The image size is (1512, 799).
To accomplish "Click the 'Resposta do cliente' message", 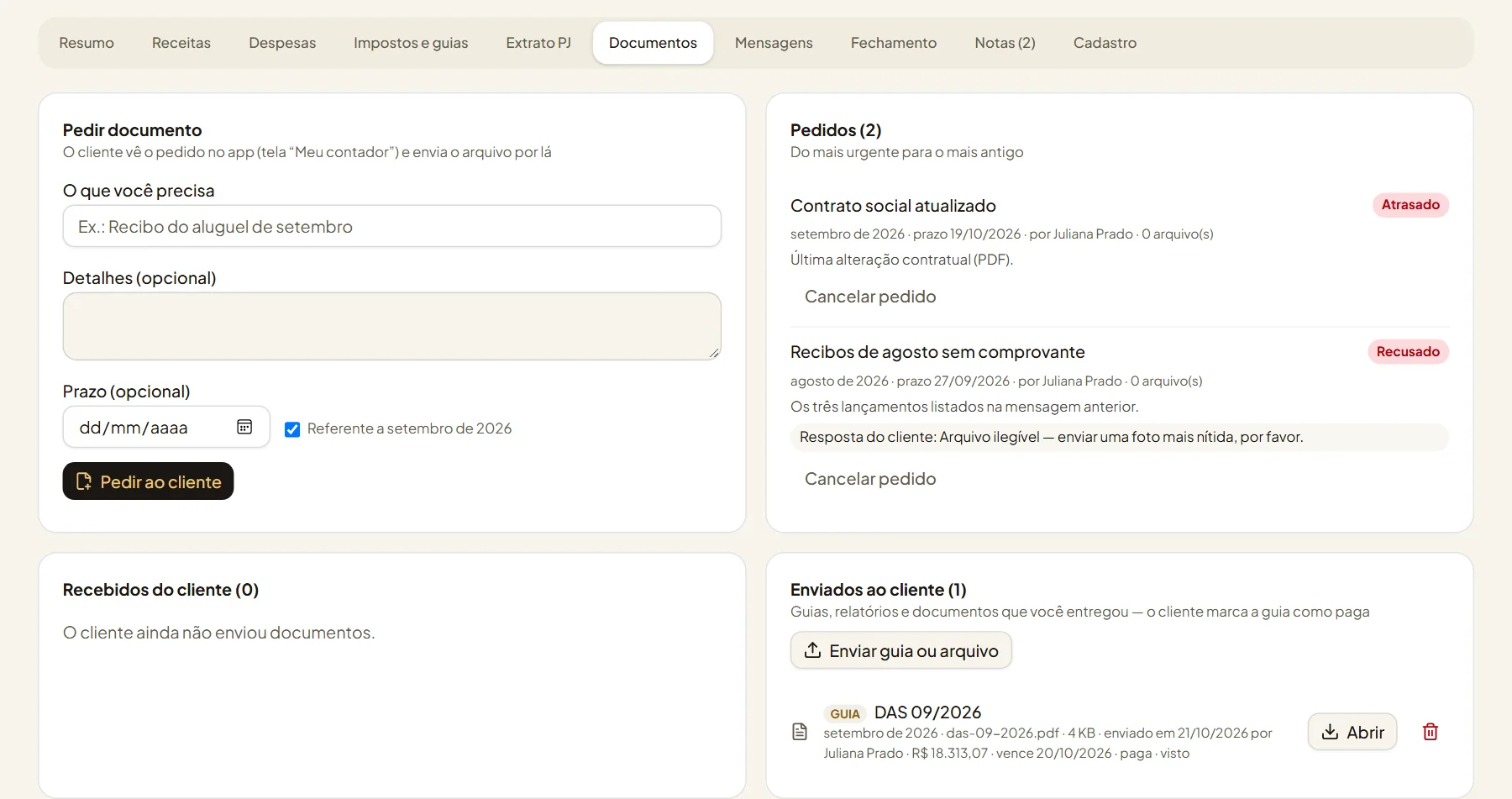I will point(1120,437).
